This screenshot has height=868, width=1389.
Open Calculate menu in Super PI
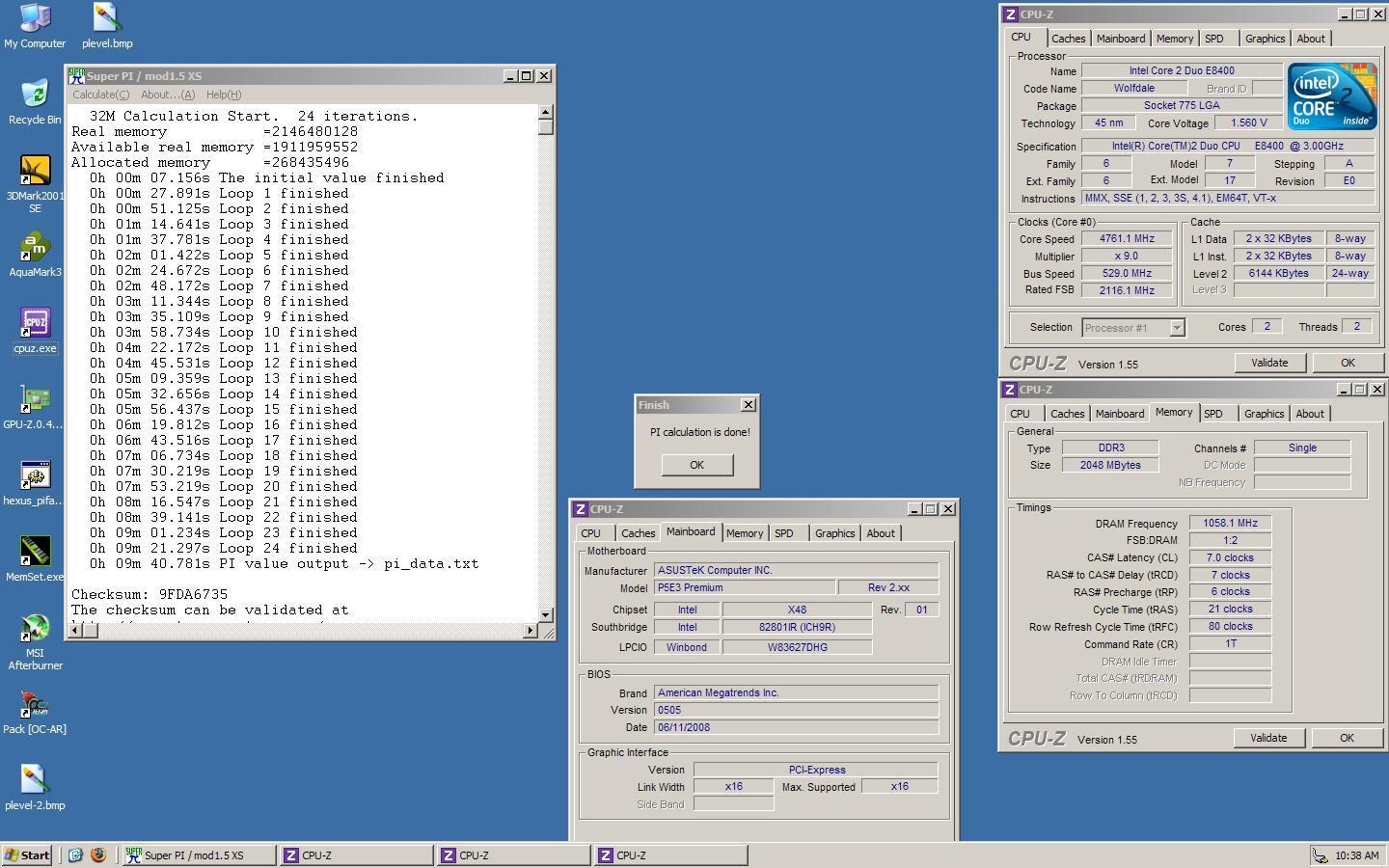point(100,95)
